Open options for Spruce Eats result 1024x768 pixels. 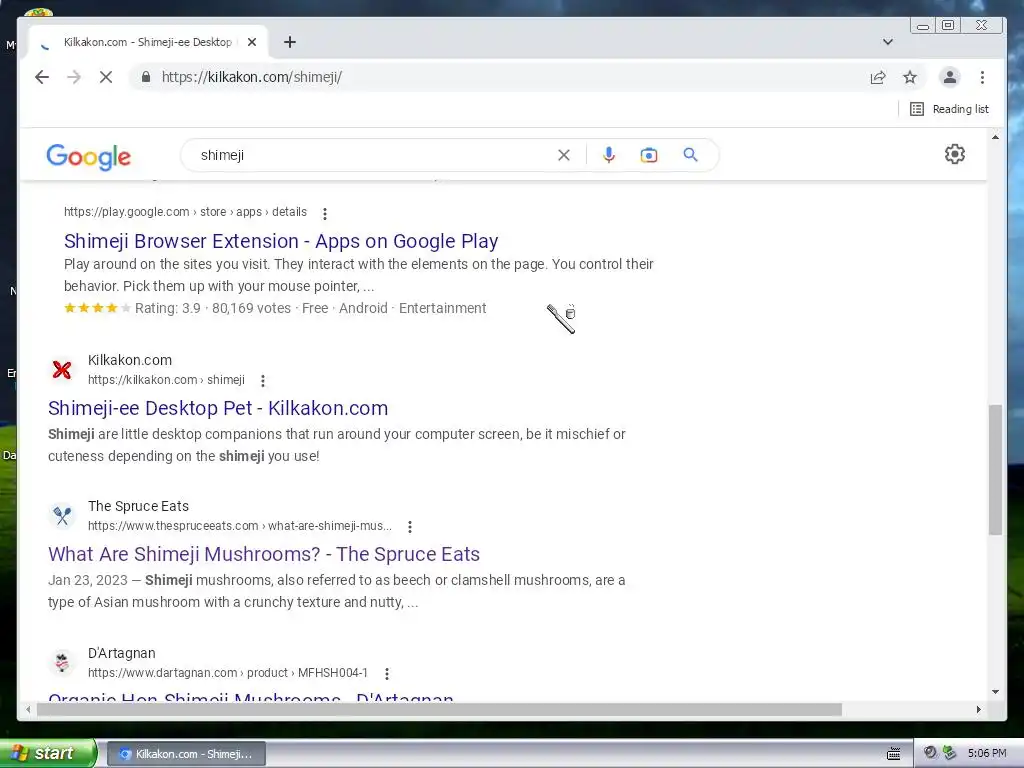pos(409,526)
